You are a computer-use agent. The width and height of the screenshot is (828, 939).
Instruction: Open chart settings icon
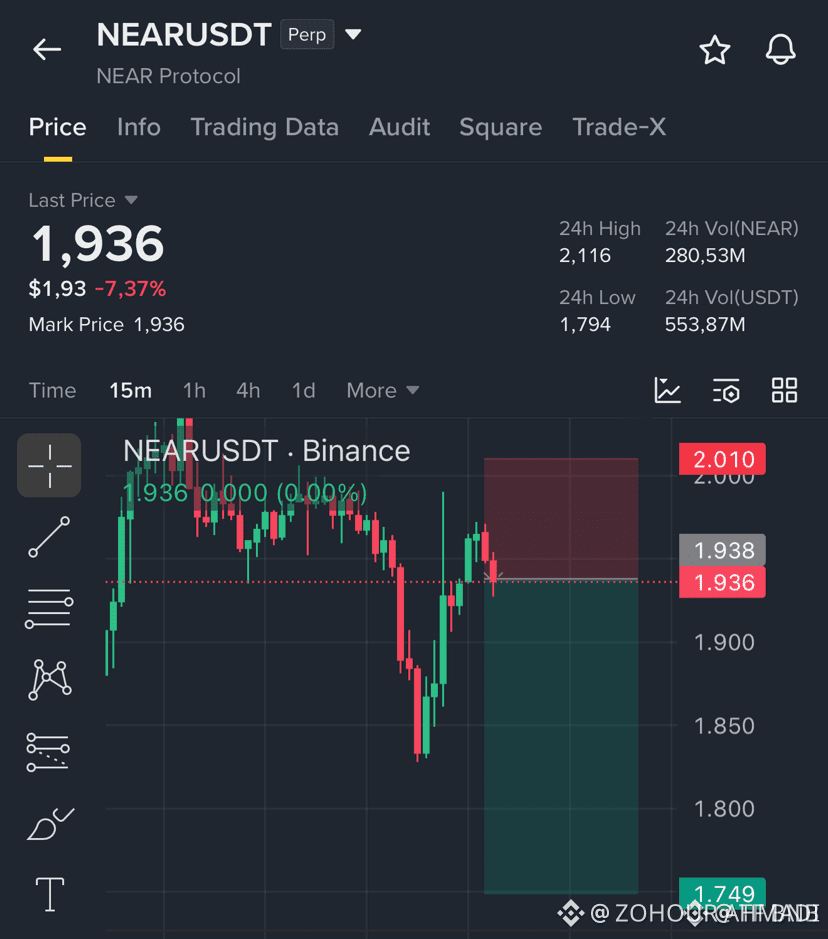[x=726, y=390]
